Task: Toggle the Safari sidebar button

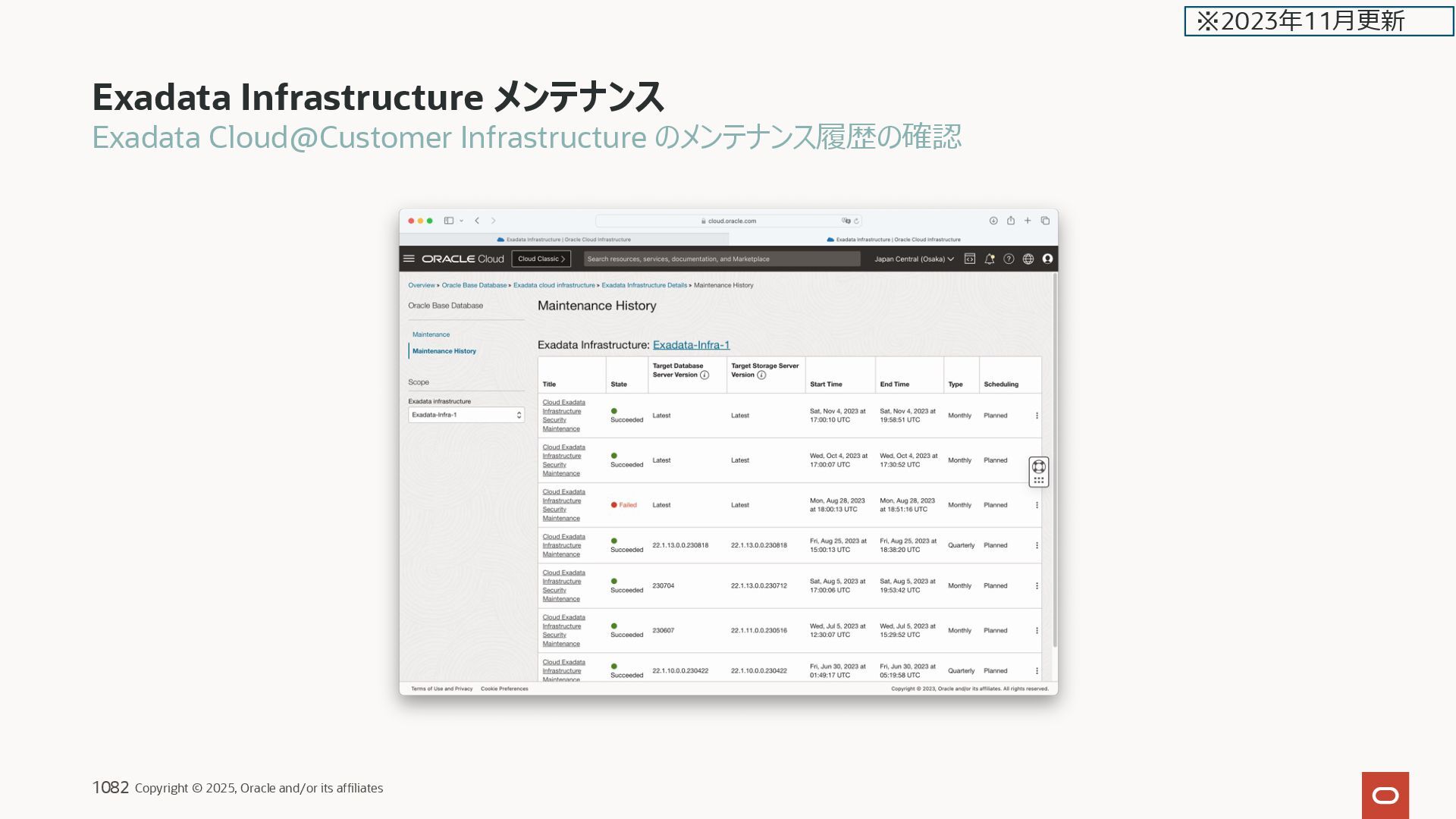Action: coord(449,221)
